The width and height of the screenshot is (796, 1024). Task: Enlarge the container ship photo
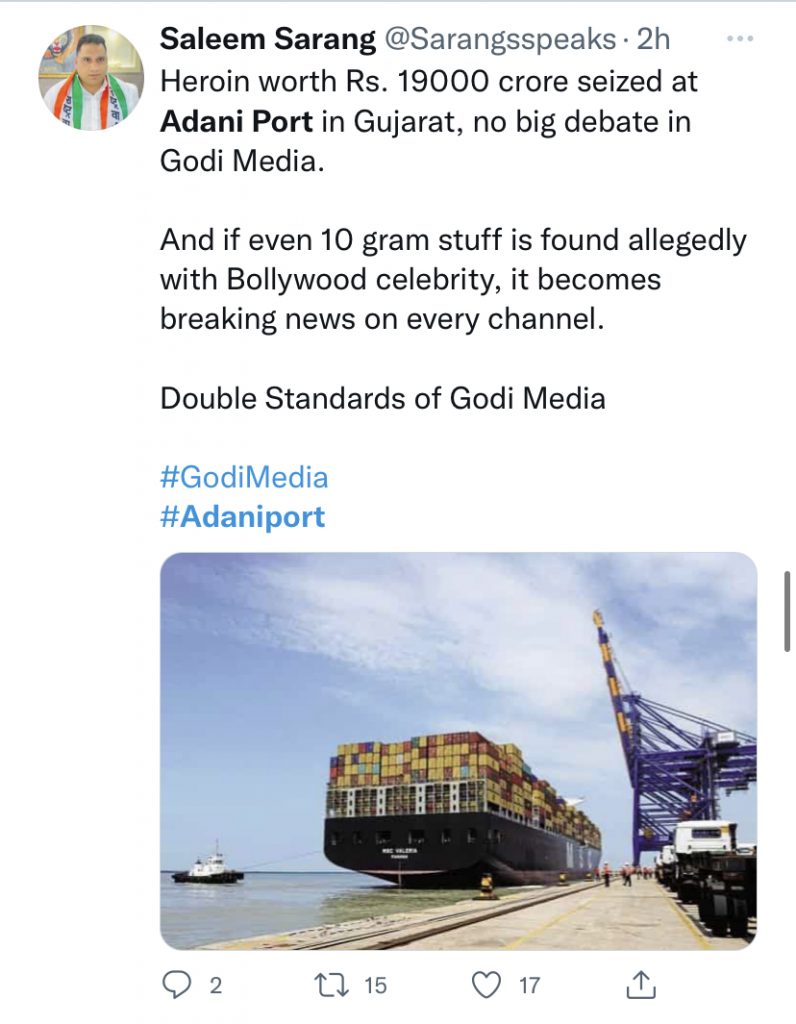click(x=458, y=750)
